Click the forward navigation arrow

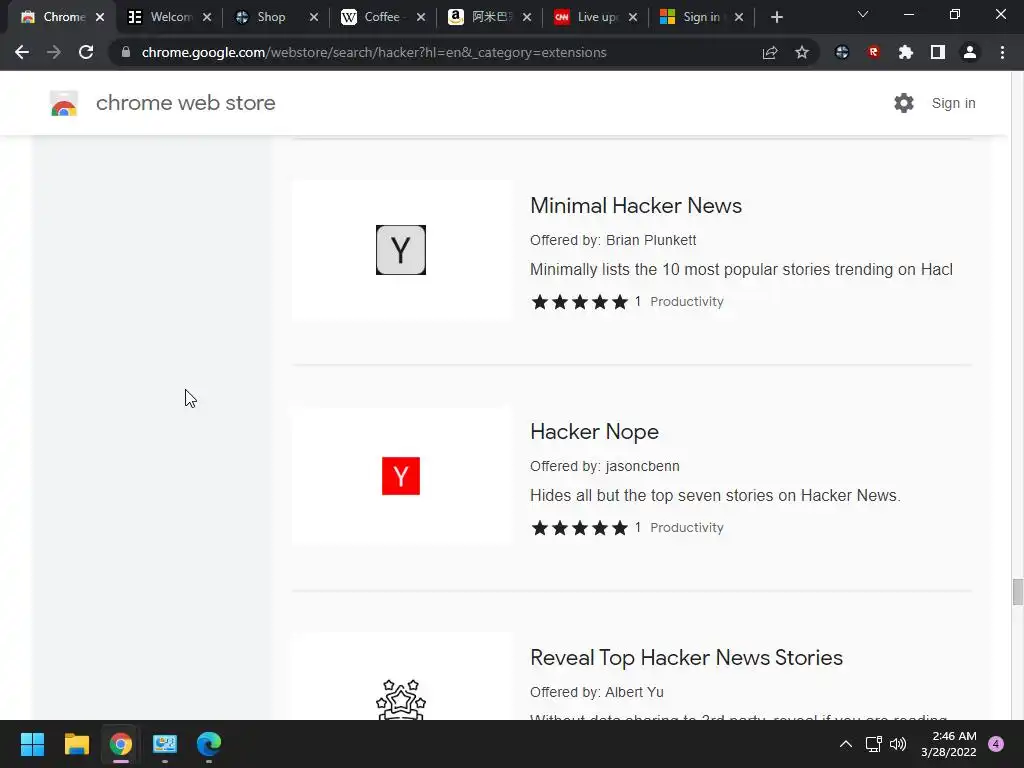point(54,52)
